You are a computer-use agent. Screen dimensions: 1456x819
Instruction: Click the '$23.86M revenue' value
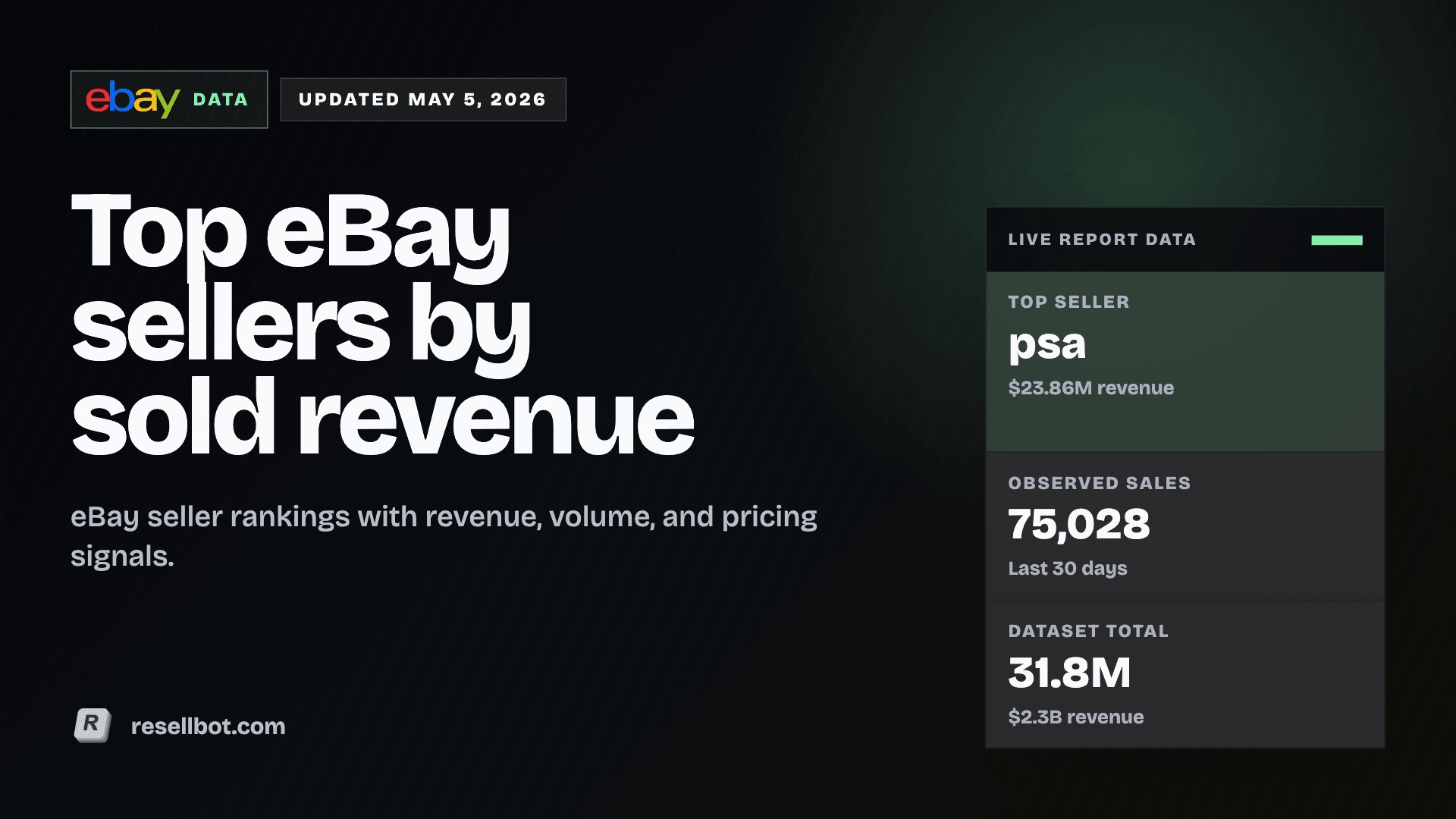pyautogui.click(x=1091, y=388)
